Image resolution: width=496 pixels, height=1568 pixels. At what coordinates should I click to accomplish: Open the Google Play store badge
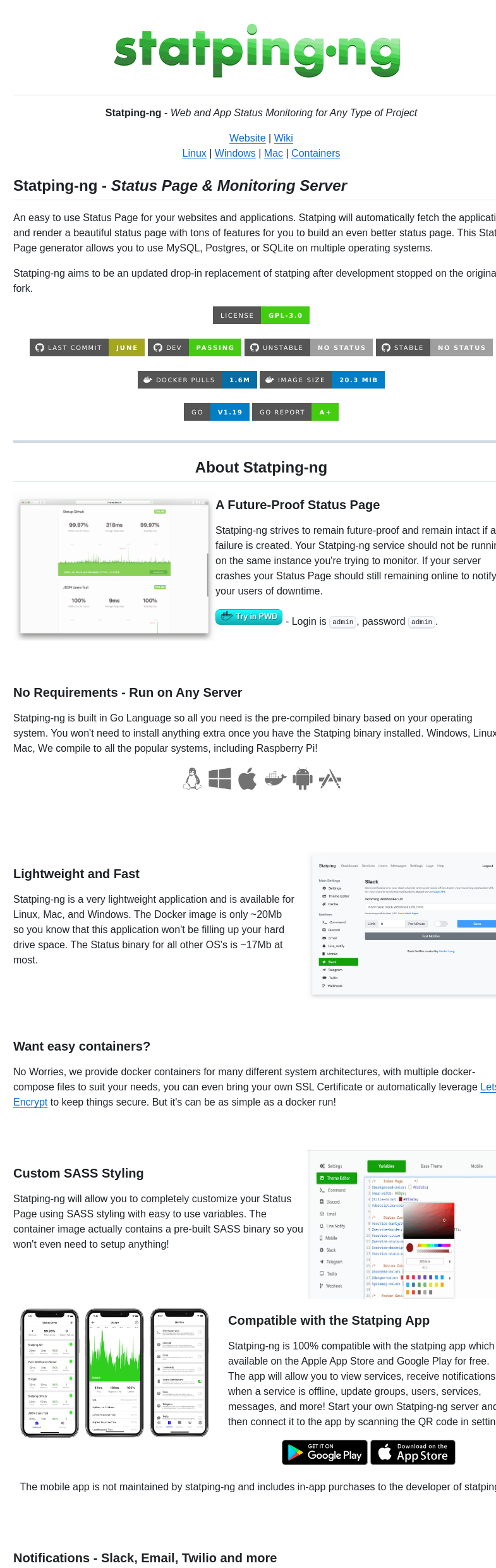click(x=325, y=1452)
